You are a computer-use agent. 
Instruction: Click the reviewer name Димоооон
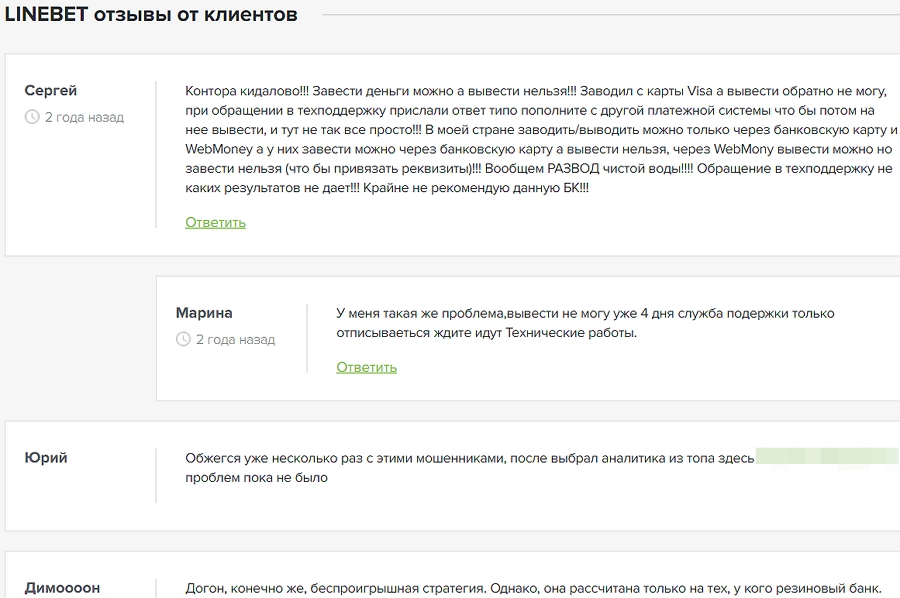pyautogui.click(x=62, y=588)
